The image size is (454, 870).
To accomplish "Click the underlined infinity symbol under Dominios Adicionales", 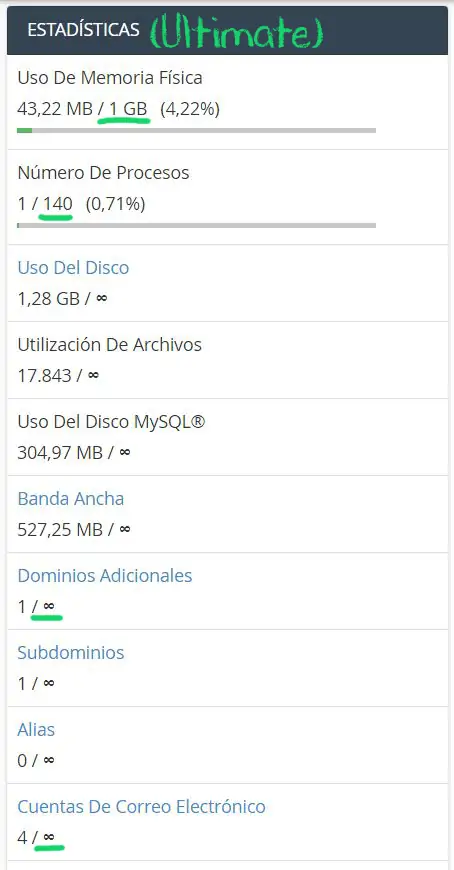I will [49, 606].
